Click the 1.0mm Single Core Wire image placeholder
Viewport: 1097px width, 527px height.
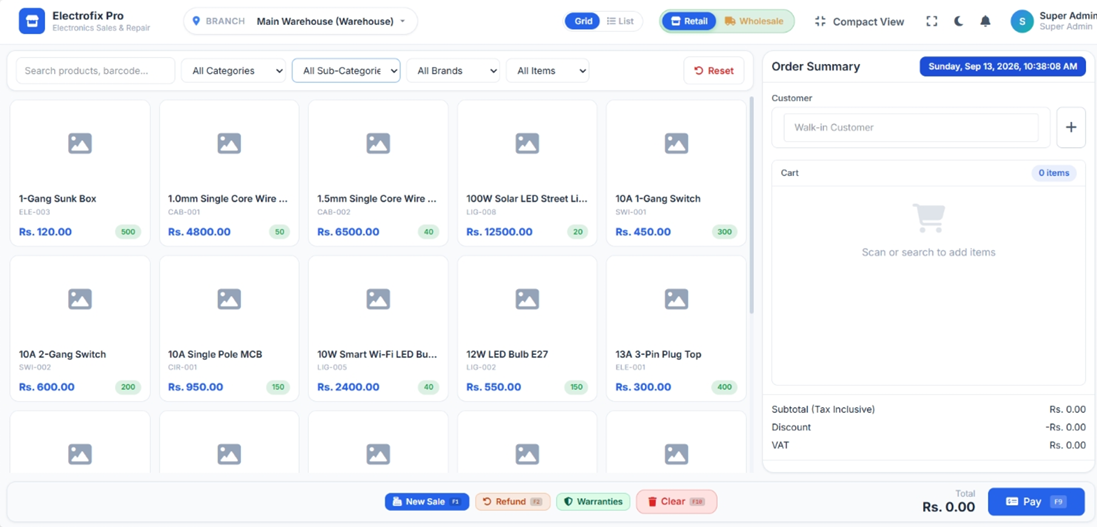(229, 143)
